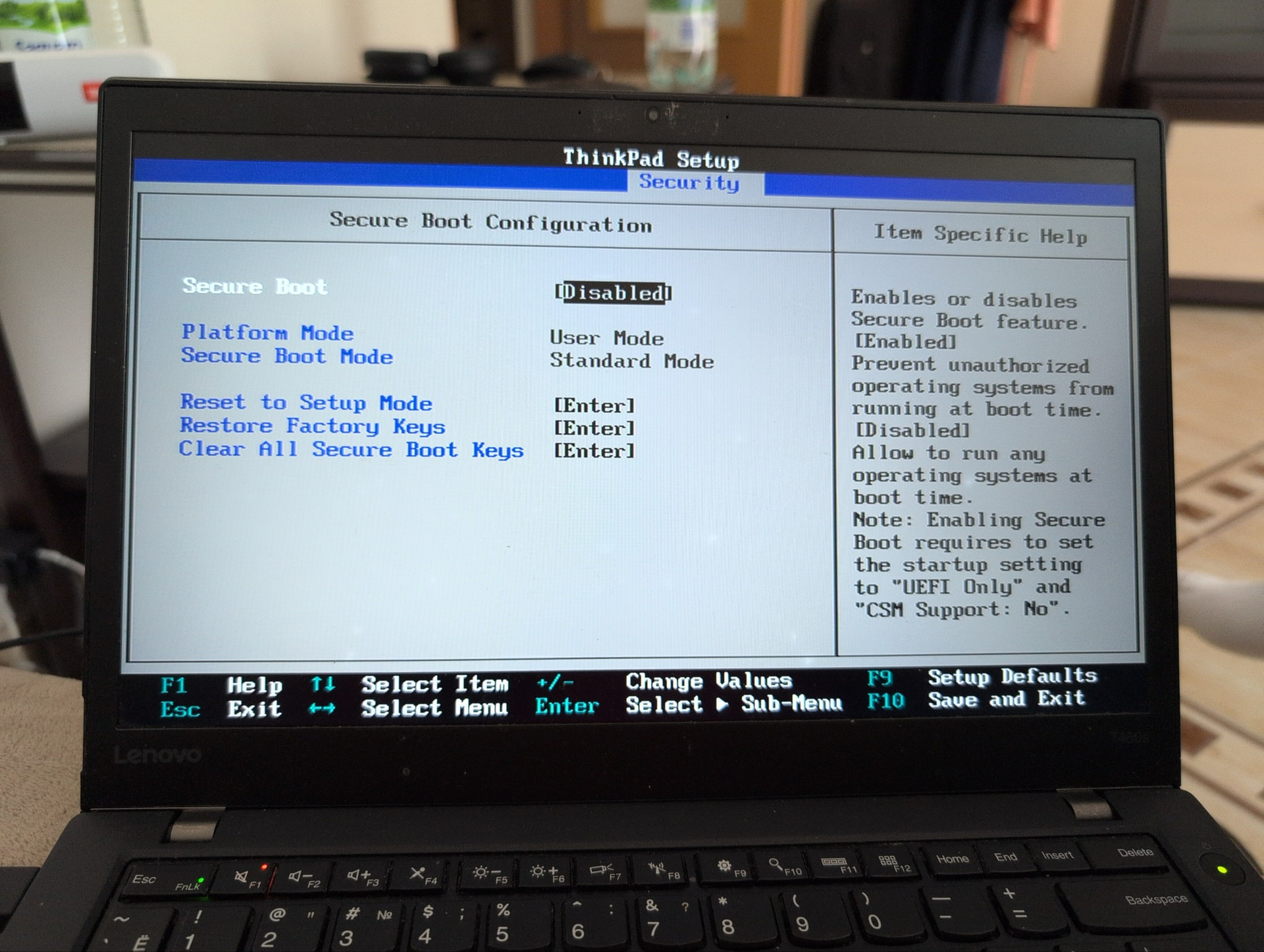Click the Secure Boot Mode label
The image size is (1264, 952).
pyautogui.click(x=287, y=356)
